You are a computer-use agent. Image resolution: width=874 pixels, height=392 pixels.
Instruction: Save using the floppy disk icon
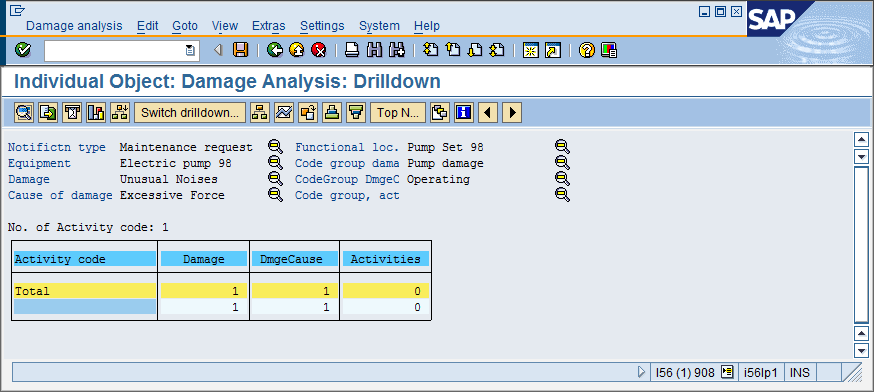(240, 50)
